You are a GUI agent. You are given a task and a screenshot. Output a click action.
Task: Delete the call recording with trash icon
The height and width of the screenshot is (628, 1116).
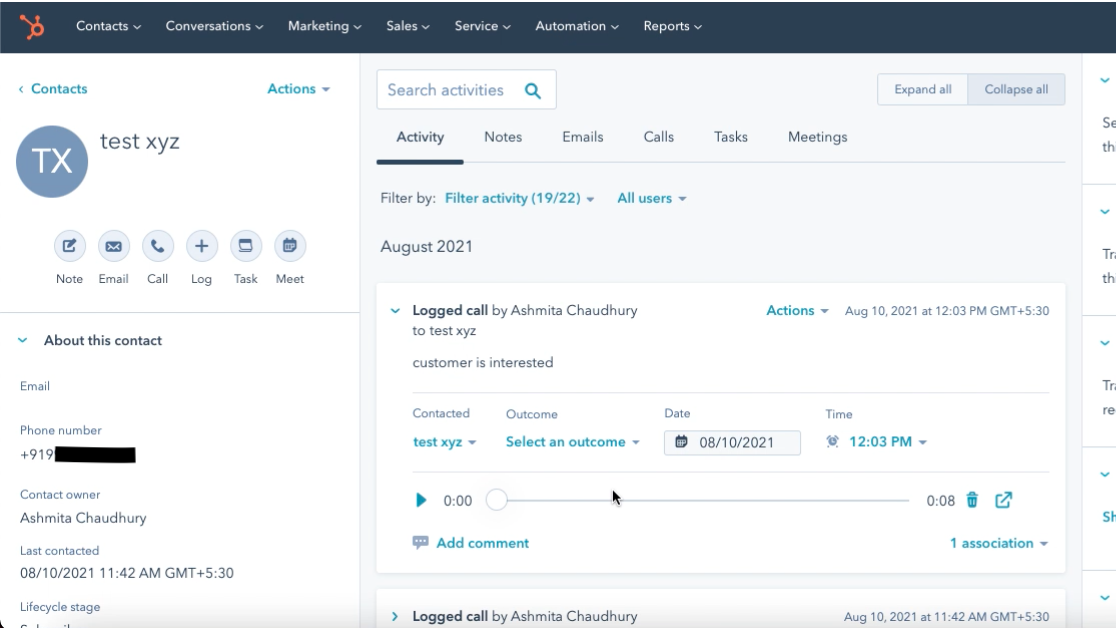point(972,500)
